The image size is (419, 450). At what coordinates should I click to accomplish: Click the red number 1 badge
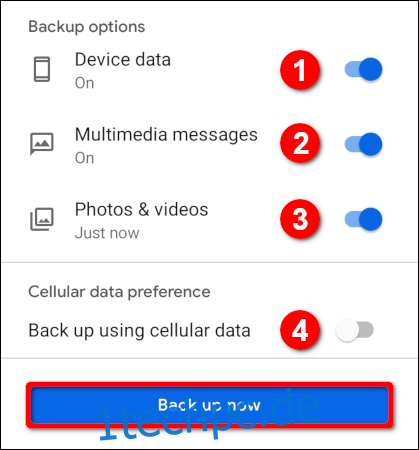(300, 70)
